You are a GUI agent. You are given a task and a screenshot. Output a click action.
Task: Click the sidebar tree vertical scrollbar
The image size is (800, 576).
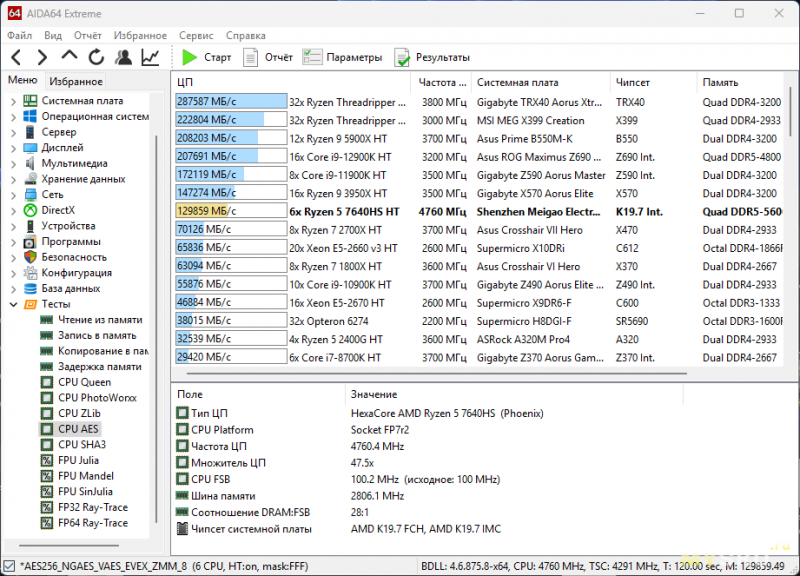tap(156, 329)
